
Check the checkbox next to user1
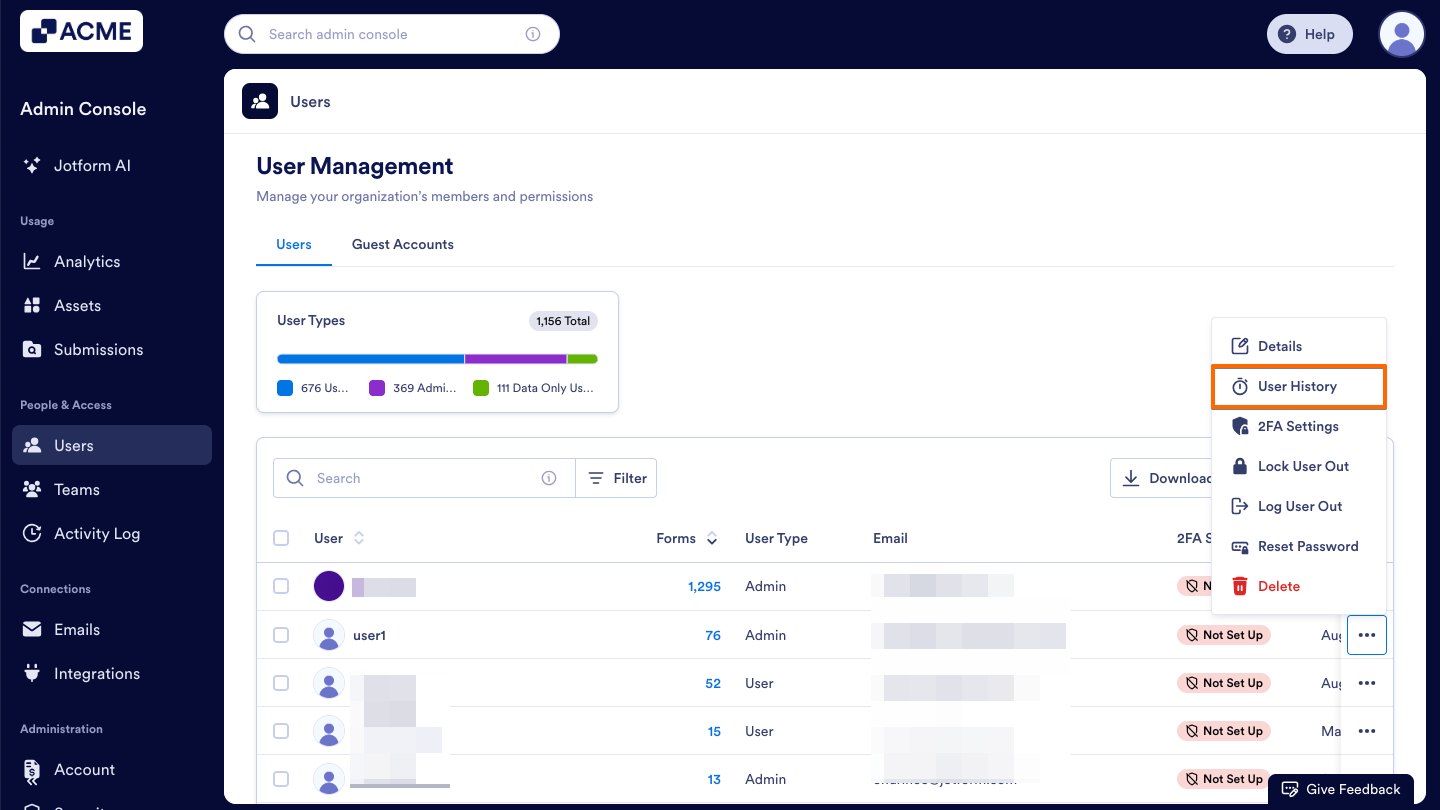coord(281,634)
